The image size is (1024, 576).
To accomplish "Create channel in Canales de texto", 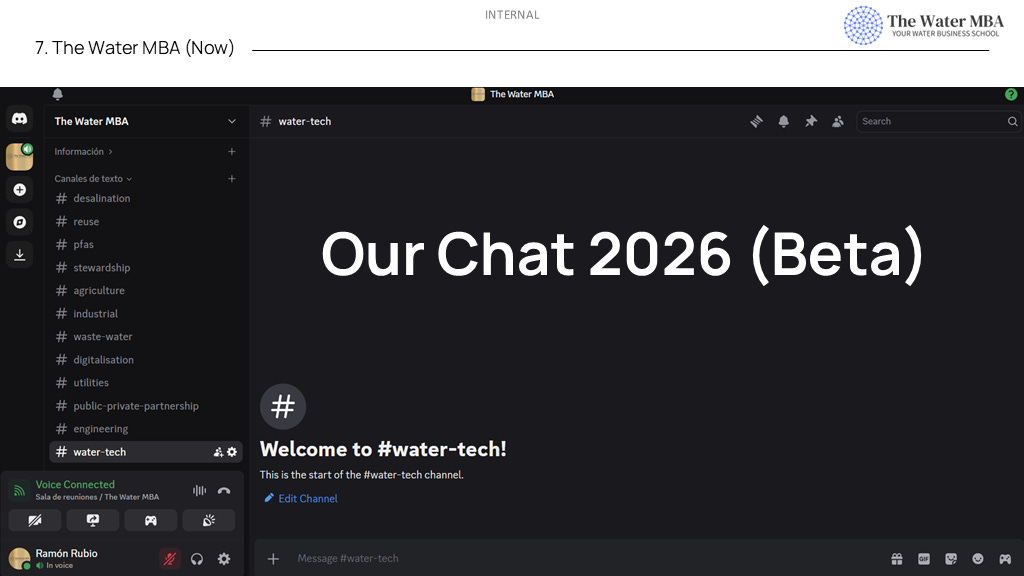I will tap(232, 178).
